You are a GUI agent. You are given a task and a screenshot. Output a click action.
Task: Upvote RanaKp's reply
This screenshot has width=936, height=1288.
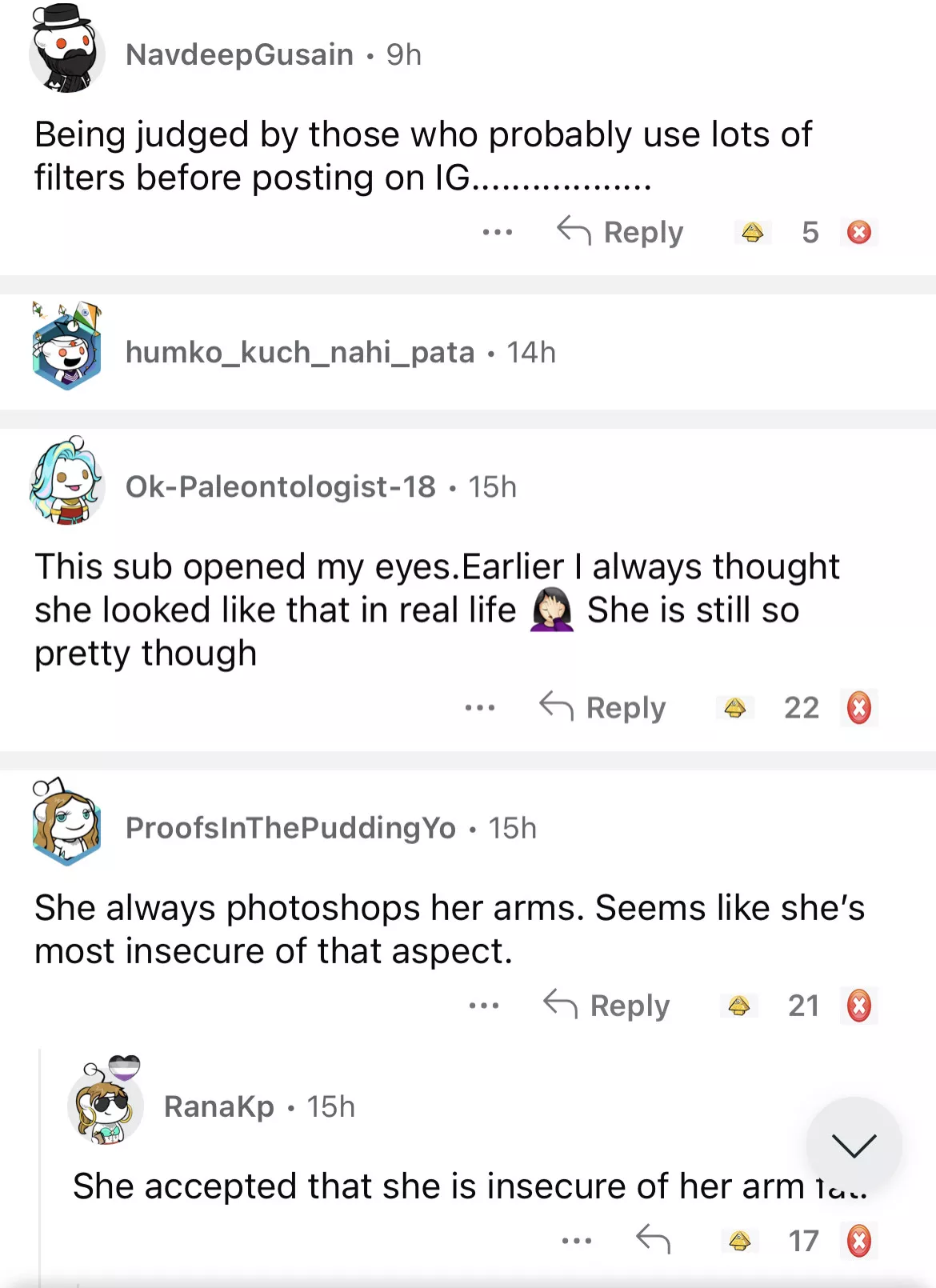click(x=740, y=1241)
